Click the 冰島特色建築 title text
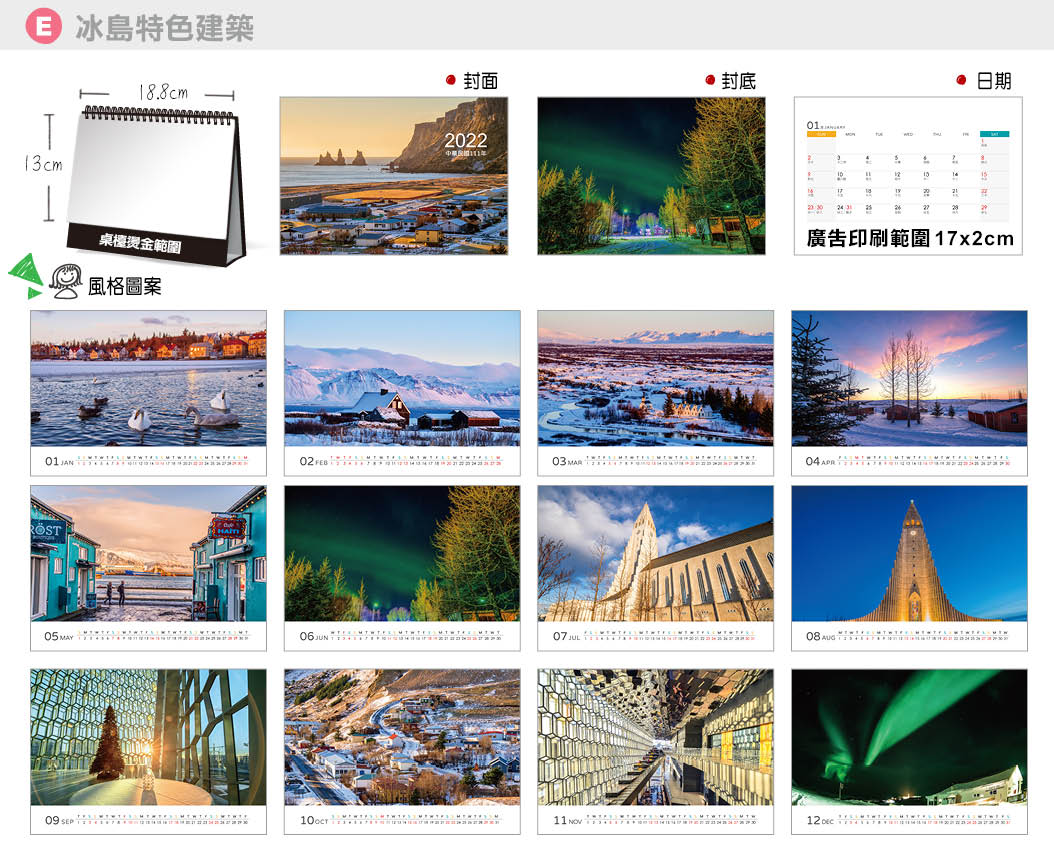The height and width of the screenshot is (855, 1054). 165,27
